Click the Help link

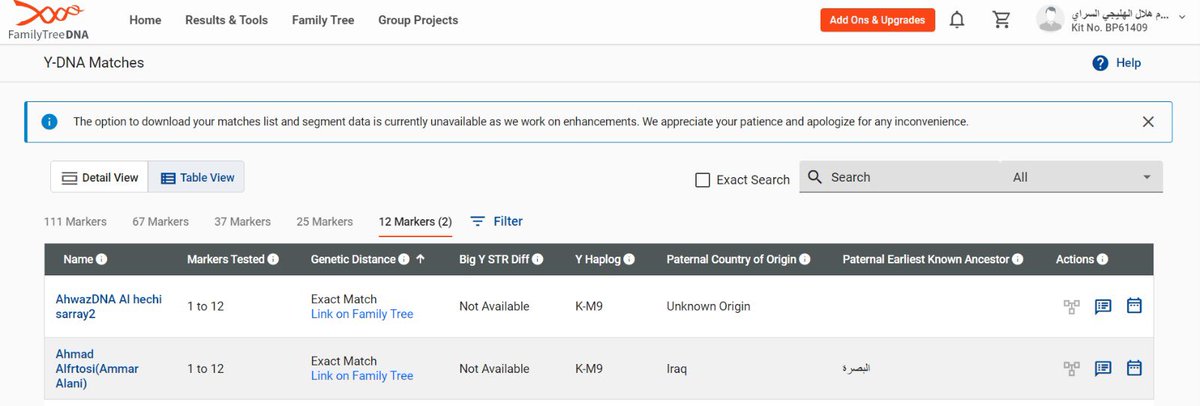click(x=1128, y=63)
